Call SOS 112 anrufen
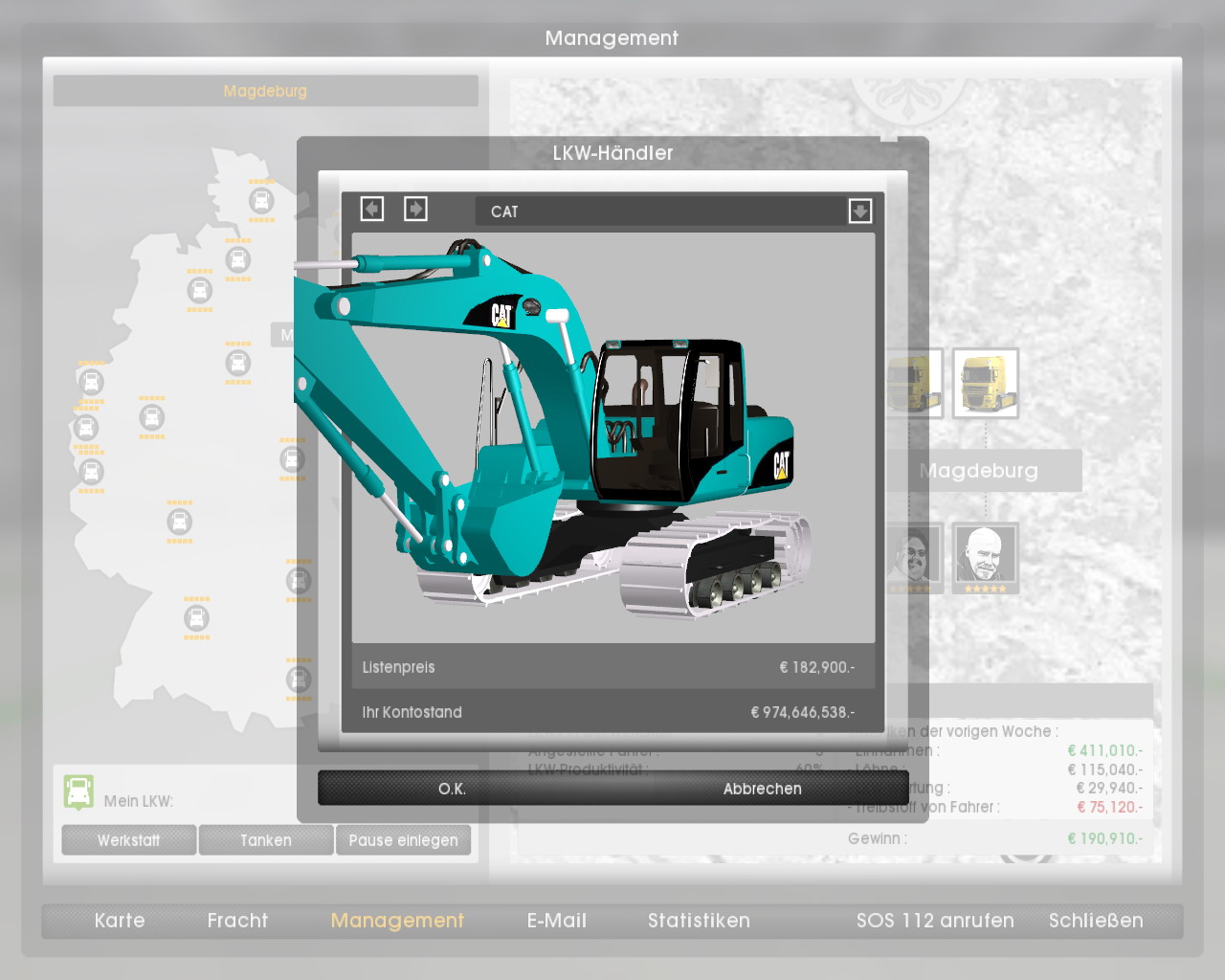Image resolution: width=1225 pixels, height=980 pixels. point(935,921)
